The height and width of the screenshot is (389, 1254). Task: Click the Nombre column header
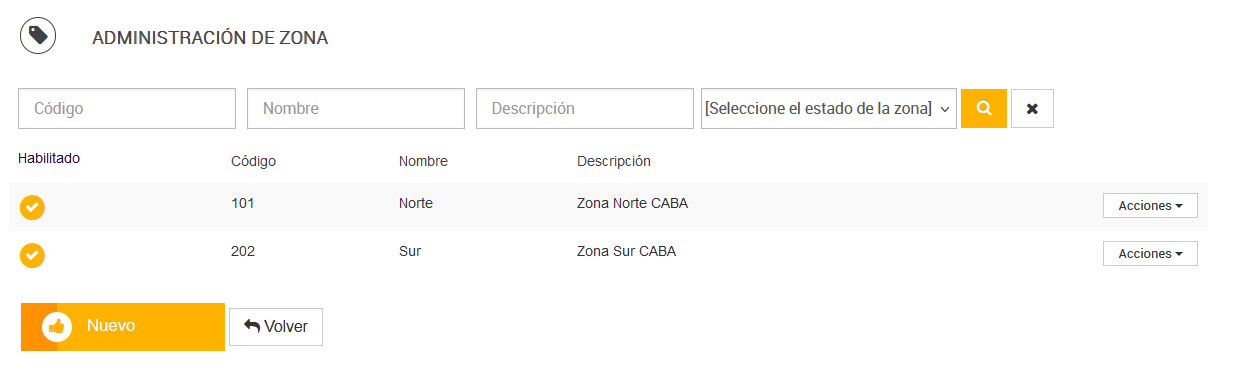point(423,161)
